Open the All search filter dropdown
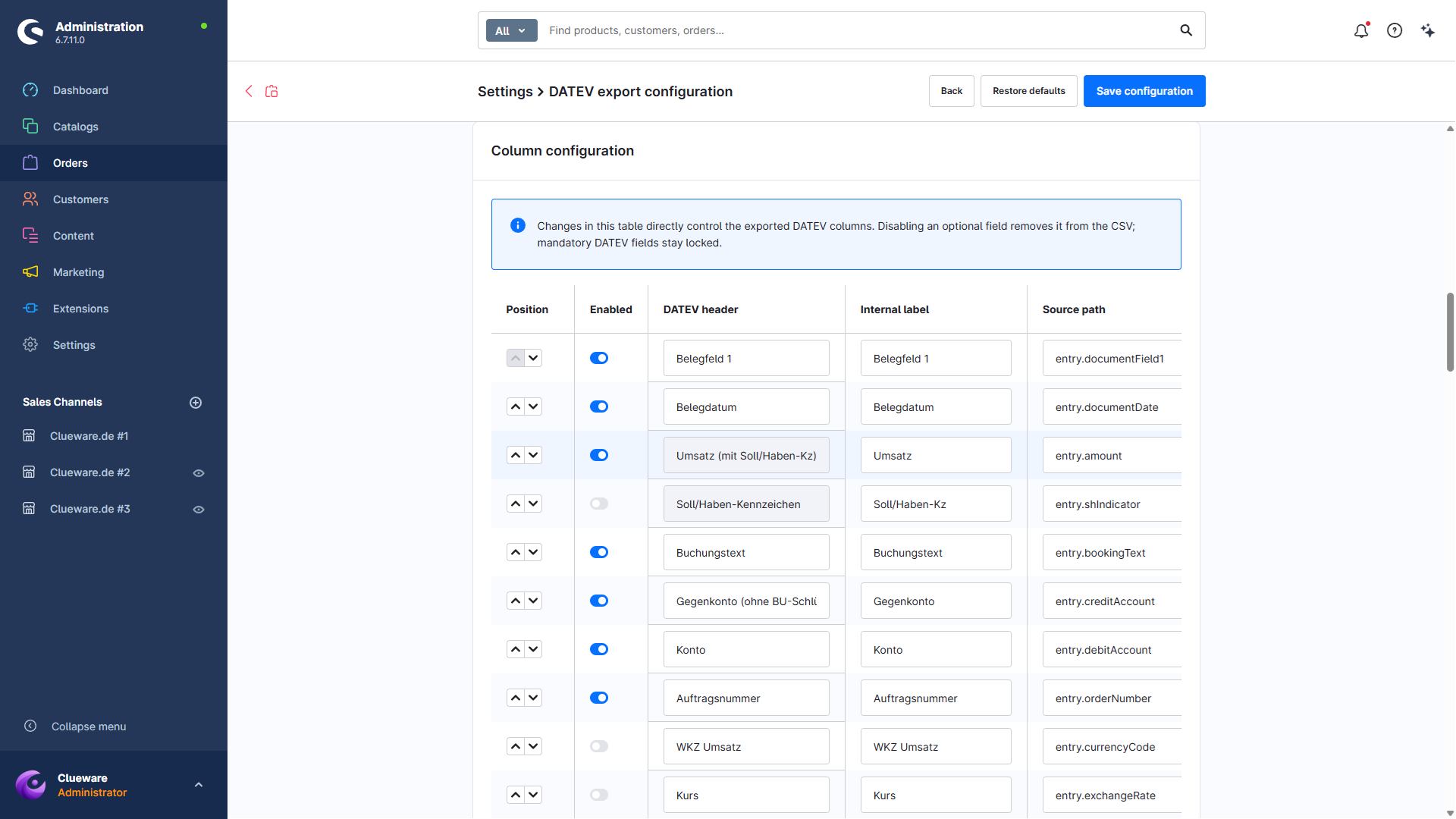 512,30
